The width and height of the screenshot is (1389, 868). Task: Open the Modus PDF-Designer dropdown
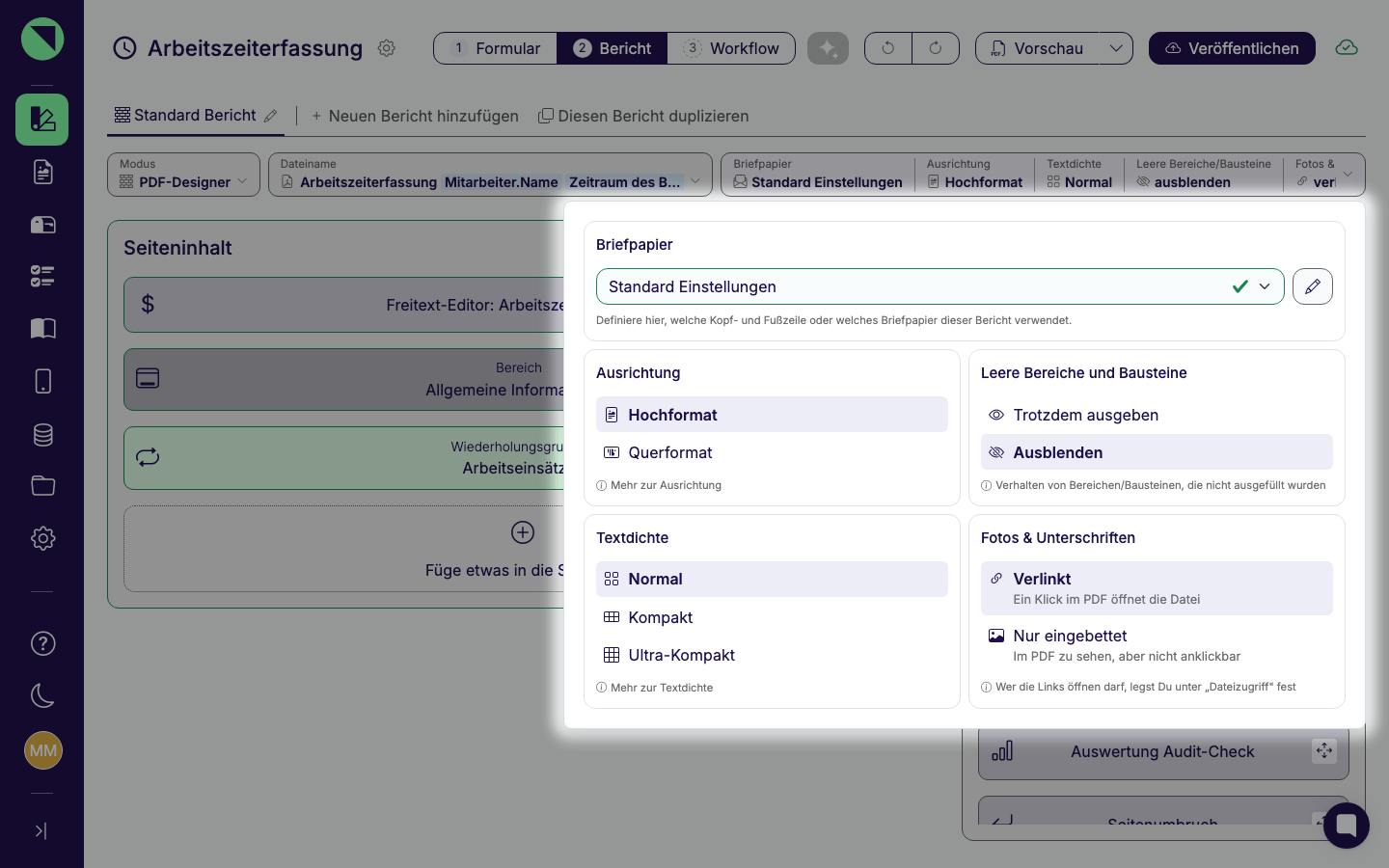coord(183,175)
